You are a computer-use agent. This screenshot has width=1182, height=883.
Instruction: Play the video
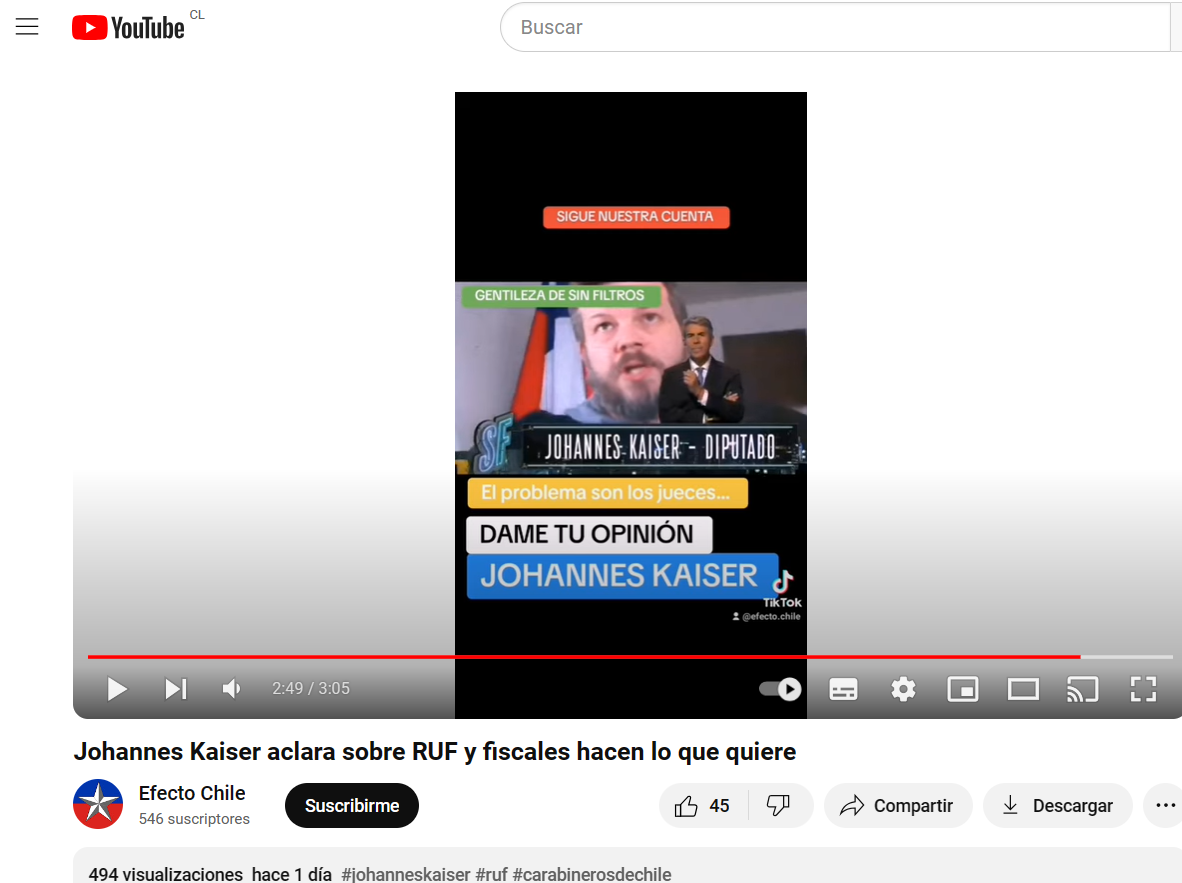tap(117, 688)
